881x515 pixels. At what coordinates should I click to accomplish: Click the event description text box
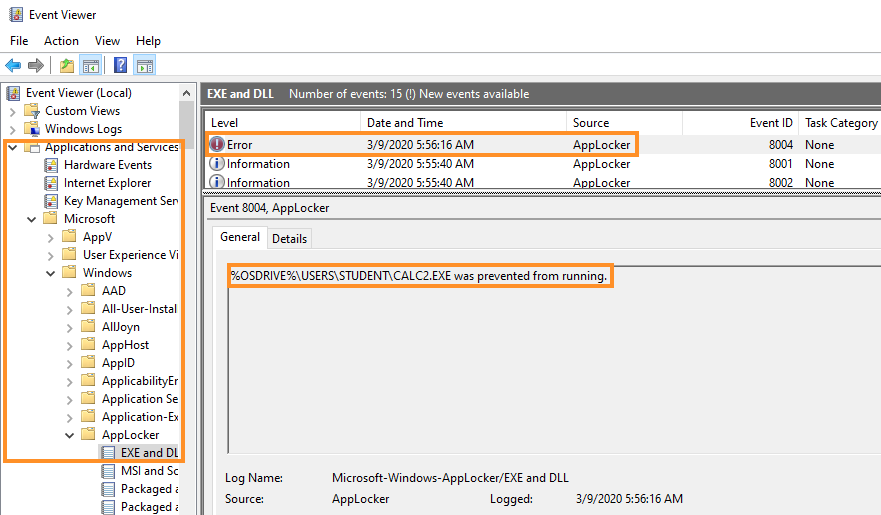(555, 359)
